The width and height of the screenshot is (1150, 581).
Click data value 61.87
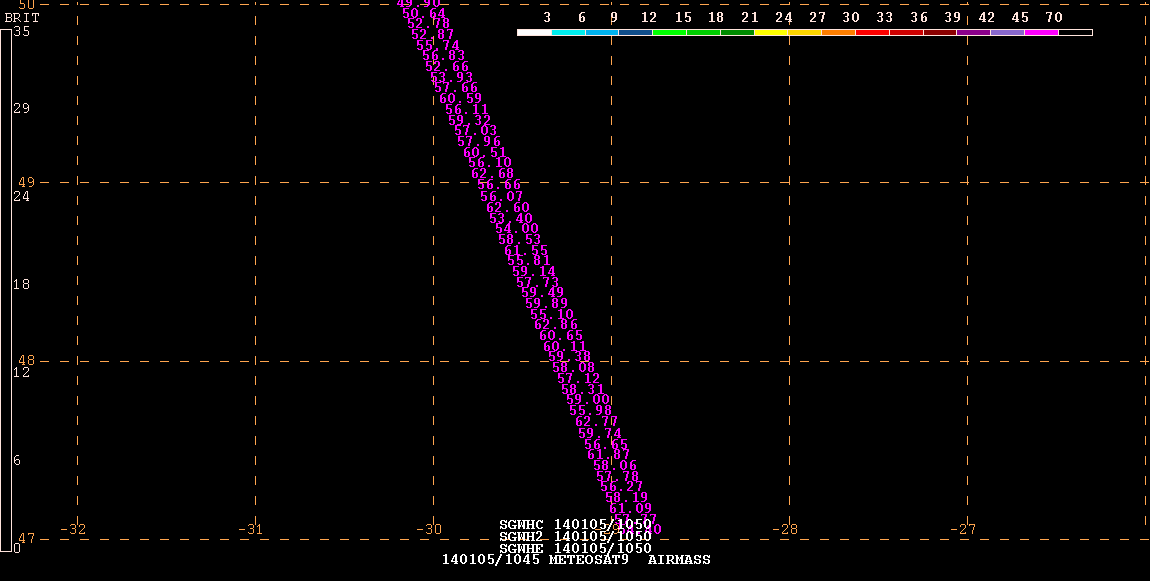(x=609, y=455)
